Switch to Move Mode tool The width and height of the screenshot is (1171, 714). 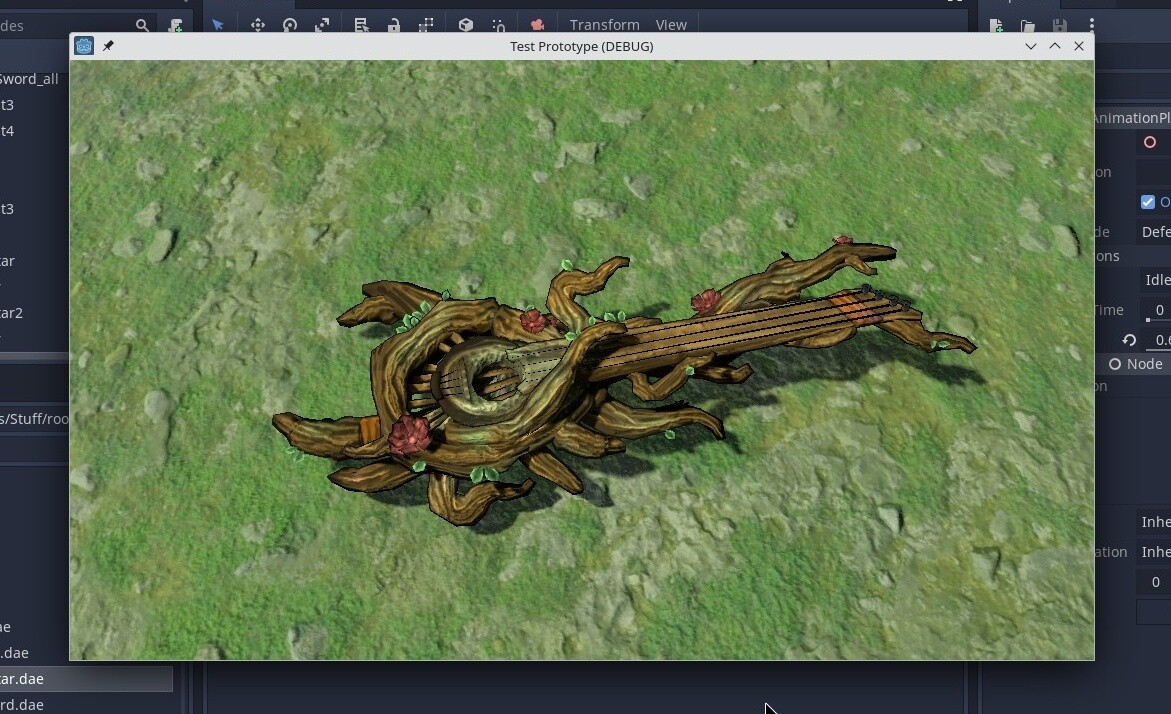pos(258,25)
